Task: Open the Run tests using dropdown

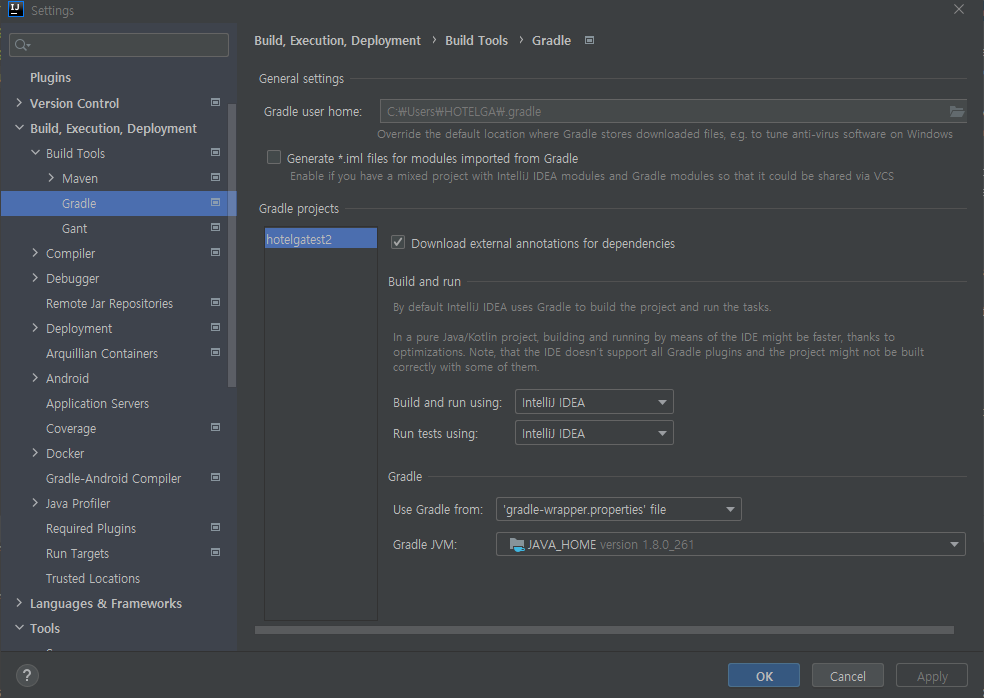Action: 594,433
